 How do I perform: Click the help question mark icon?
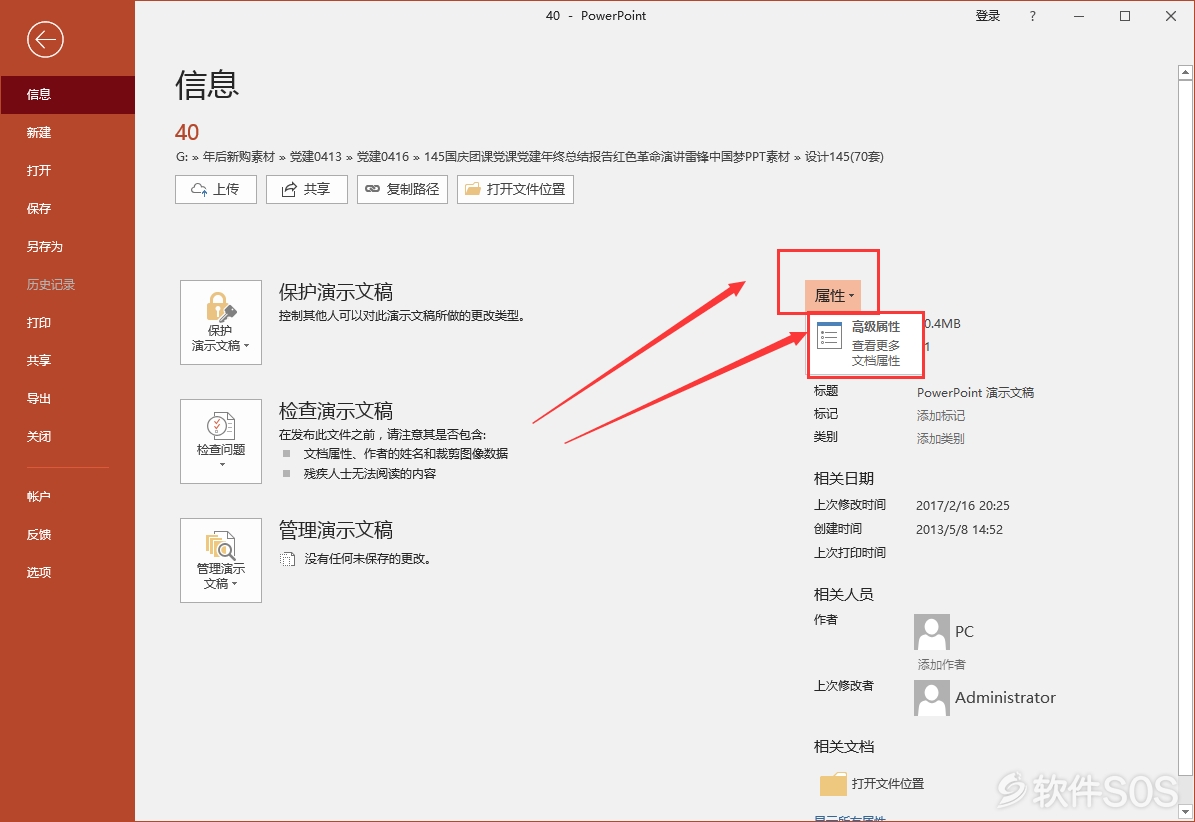click(x=1033, y=16)
